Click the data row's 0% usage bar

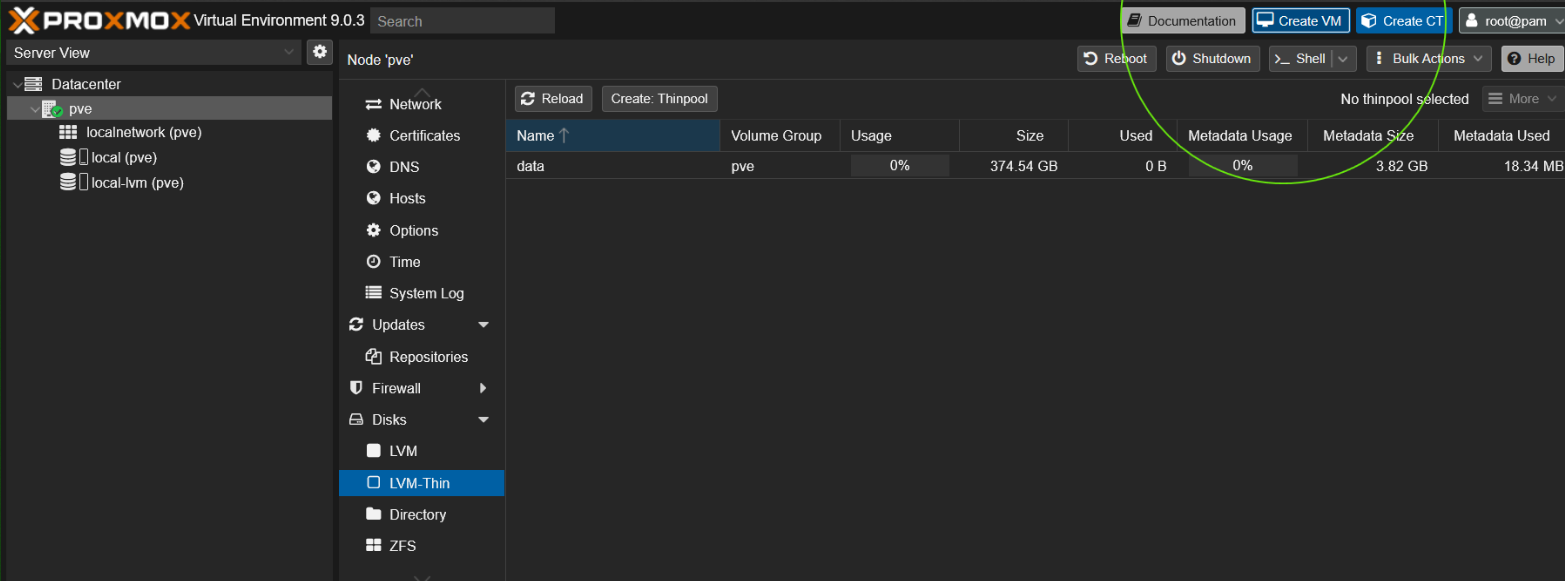pos(899,166)
